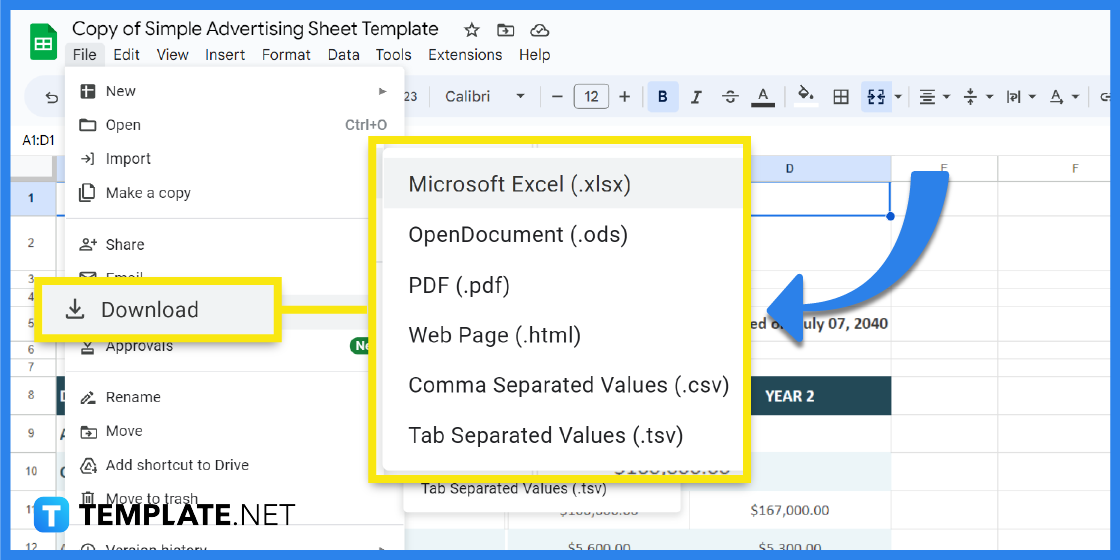This screenshot has width=1120, height=560.
Task: Select Add shortcut to Drive
Action: pos(234,465)
